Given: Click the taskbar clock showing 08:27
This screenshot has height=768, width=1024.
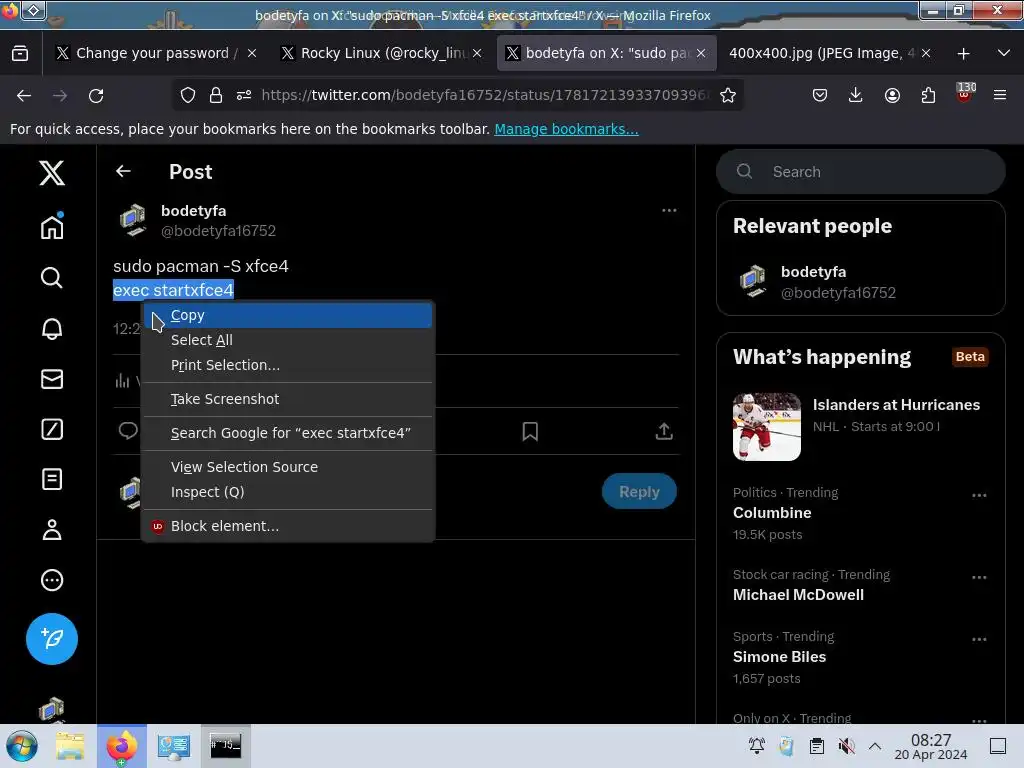Looking at the screenshot, I should [x=931, y=746].
